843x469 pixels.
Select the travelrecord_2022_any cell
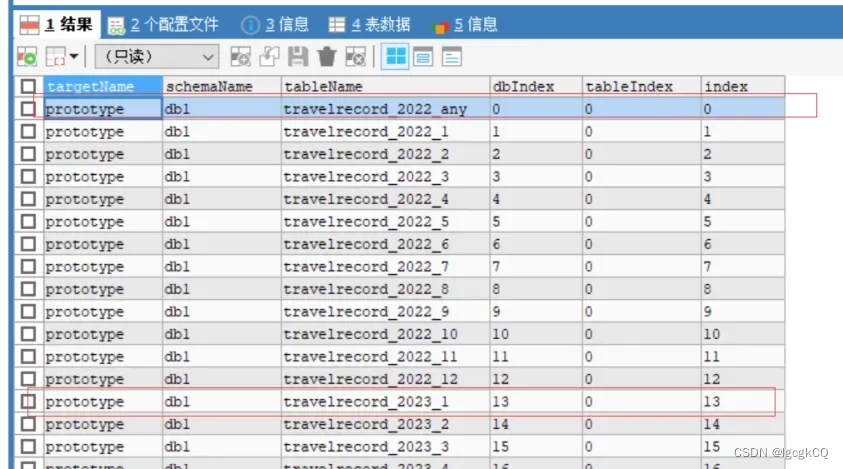click(x=385, y=109)
